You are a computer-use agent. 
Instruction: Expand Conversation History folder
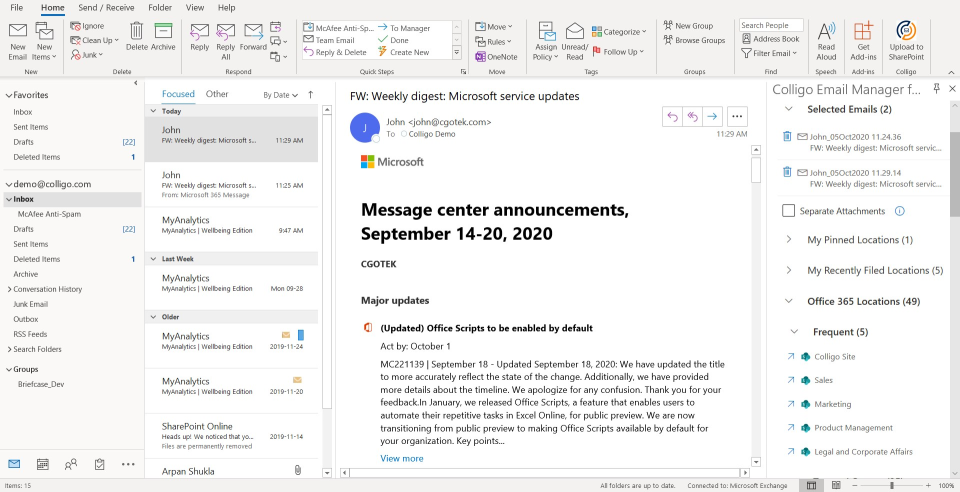click(x=9, y=289)
